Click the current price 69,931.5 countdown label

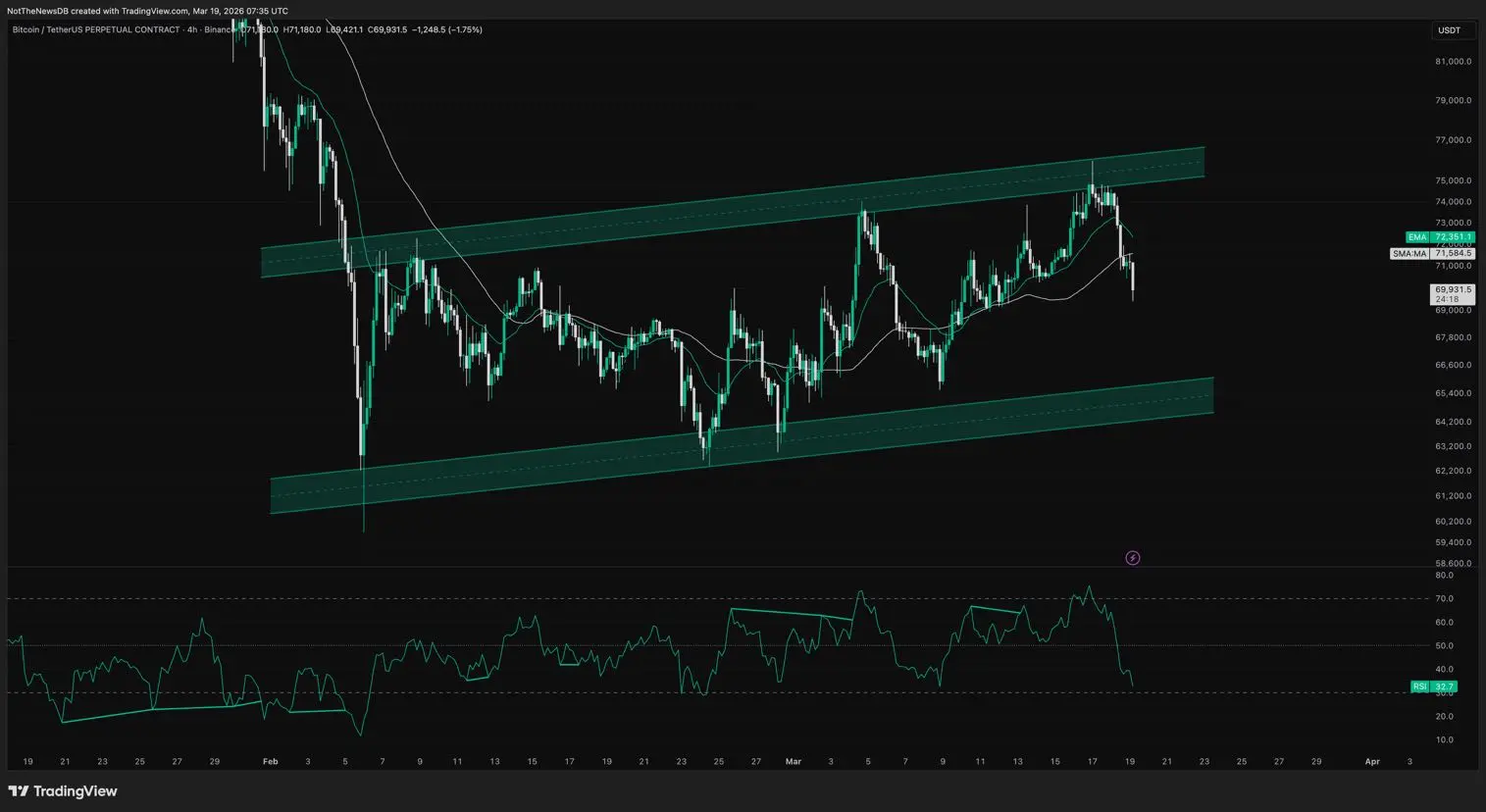1452,294
